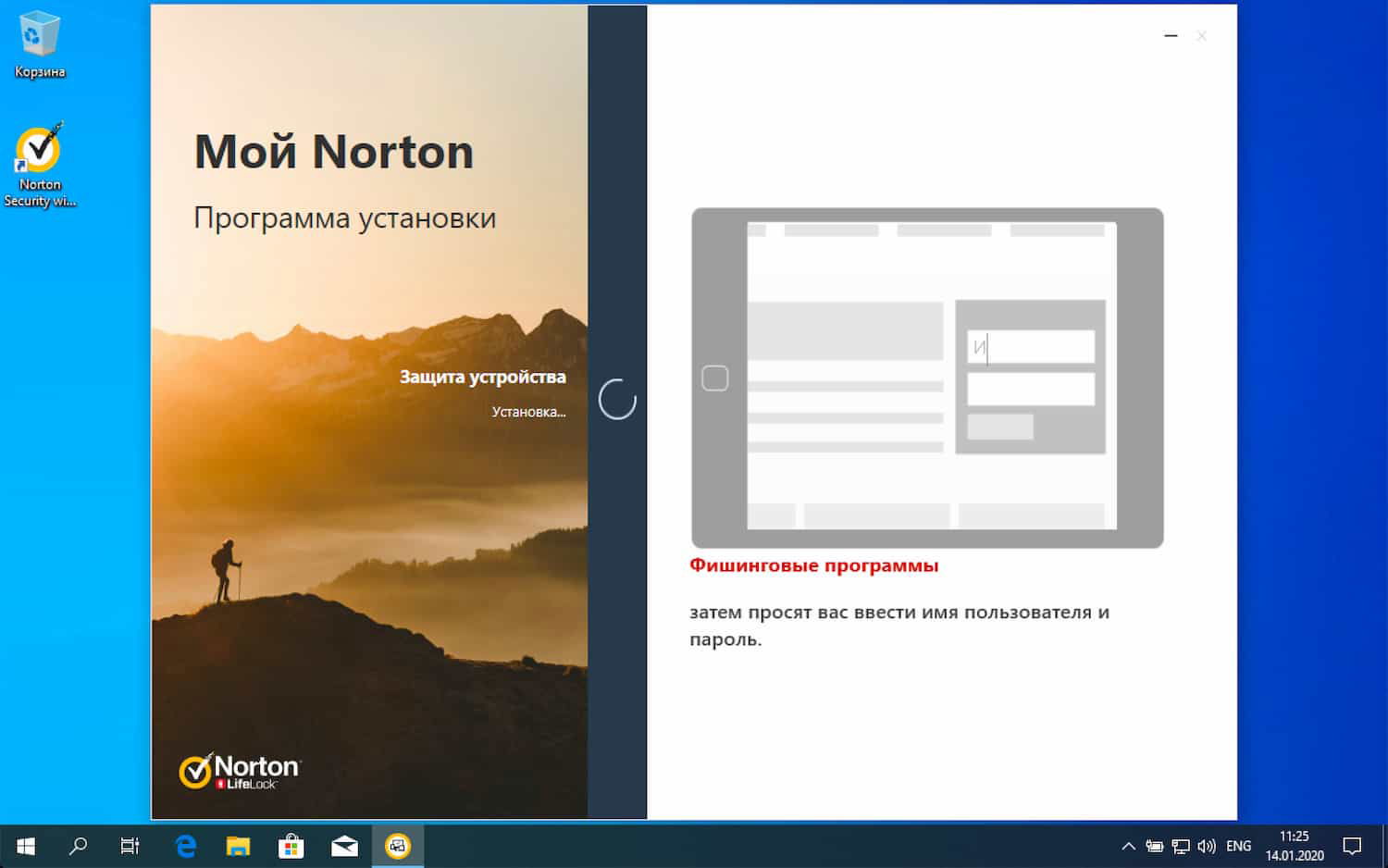Click the installation progress spinner
This screenshot has height=868, width=1388.
[x=617, y=399]
